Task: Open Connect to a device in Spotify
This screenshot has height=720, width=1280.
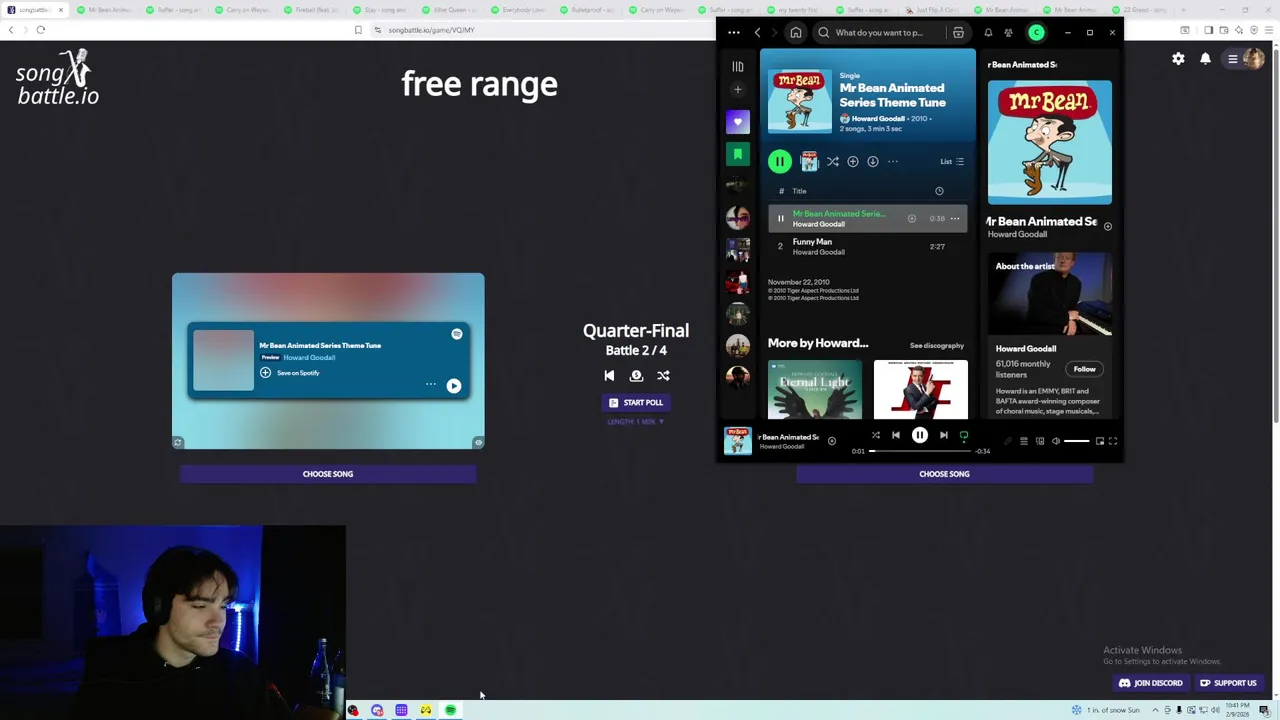Action: pos(1039,441)
